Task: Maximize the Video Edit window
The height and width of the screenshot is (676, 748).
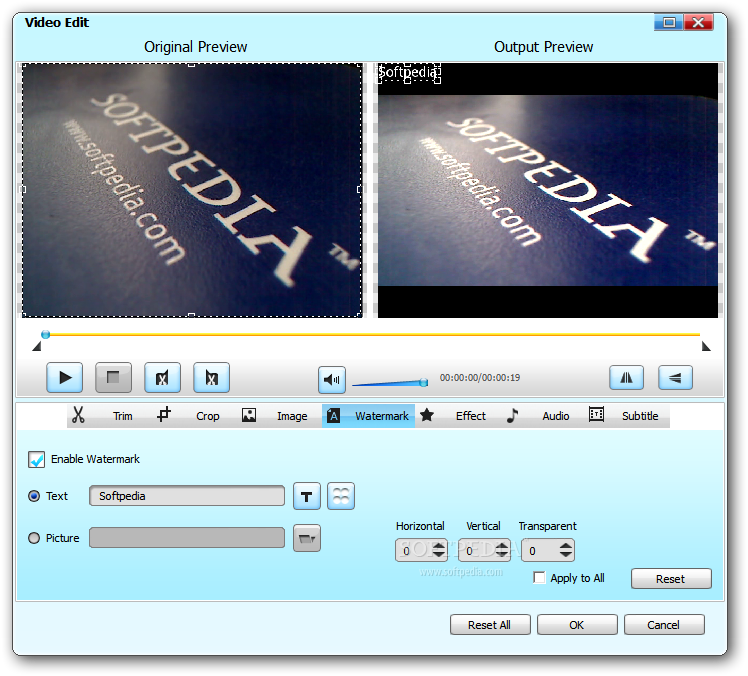Action: (x=669, y=22)
